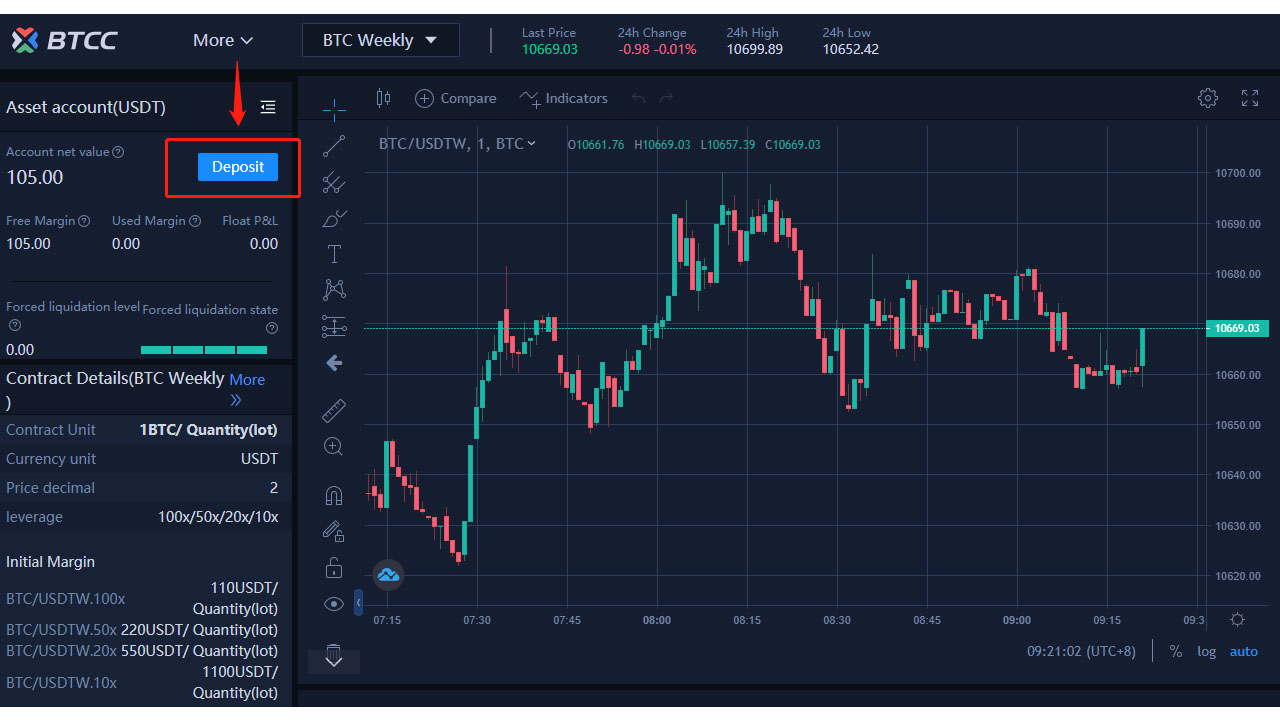Expand the More menu in header
Screen dimensions: 1280x720
click(223, 40)
